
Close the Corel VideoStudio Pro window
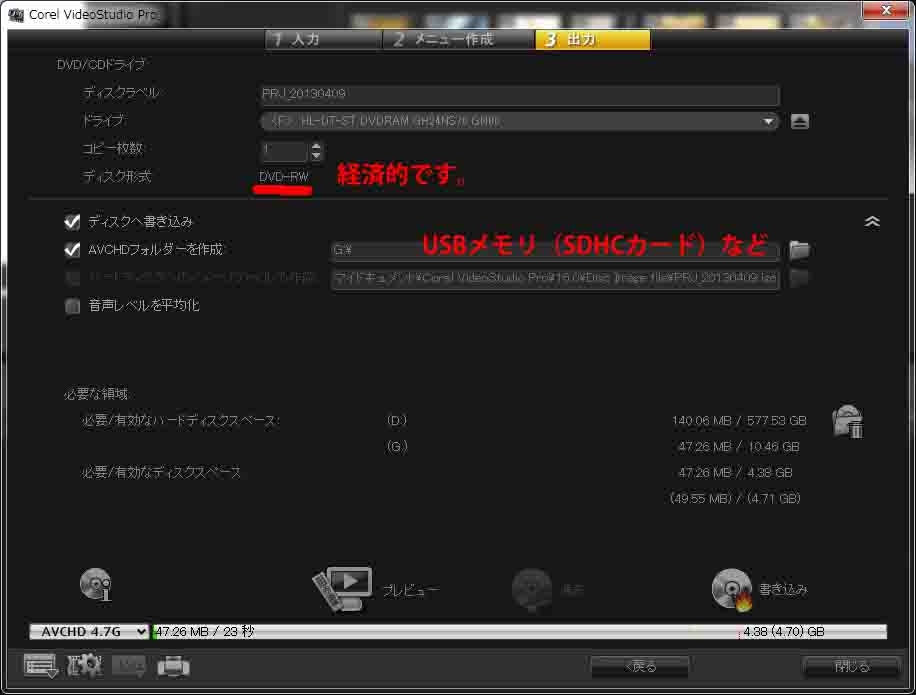click(x=886, y=10)
